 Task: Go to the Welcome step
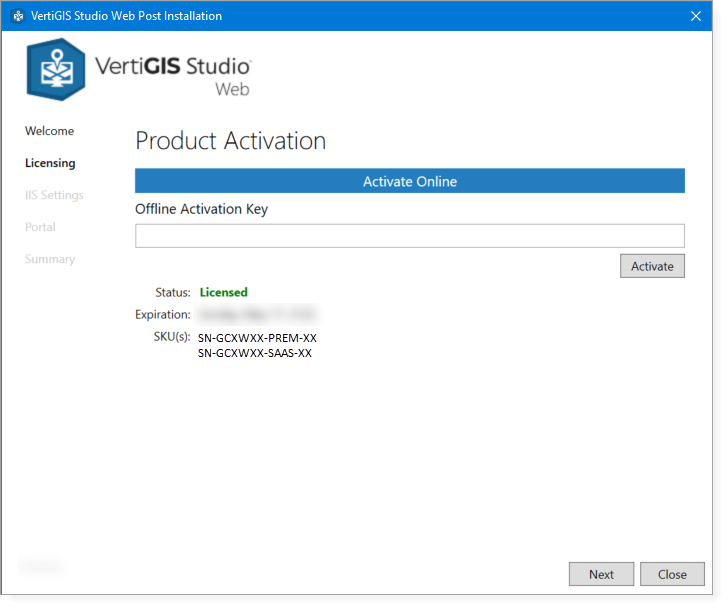(x=49, y=131)
